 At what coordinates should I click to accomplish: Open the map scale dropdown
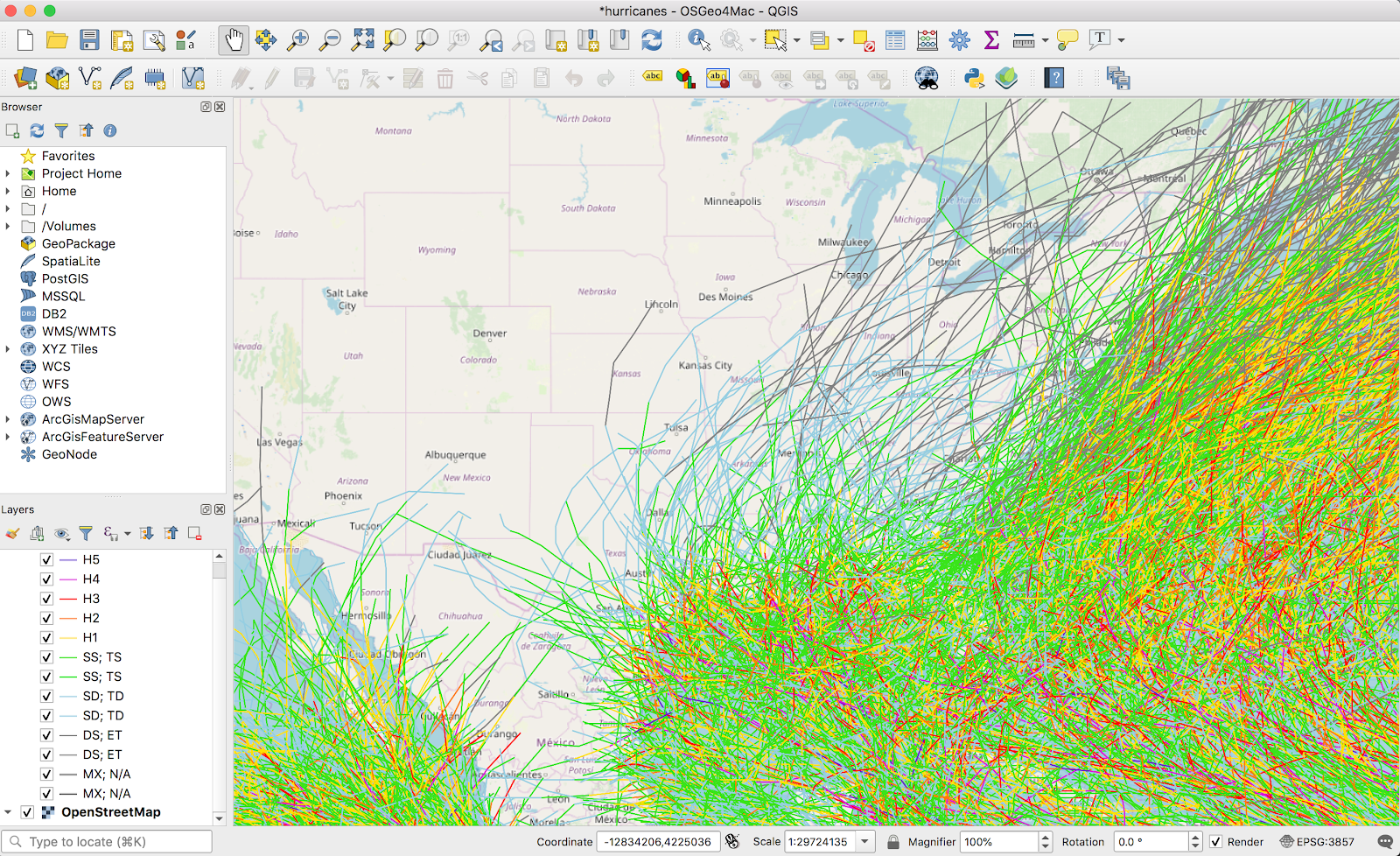864,842
